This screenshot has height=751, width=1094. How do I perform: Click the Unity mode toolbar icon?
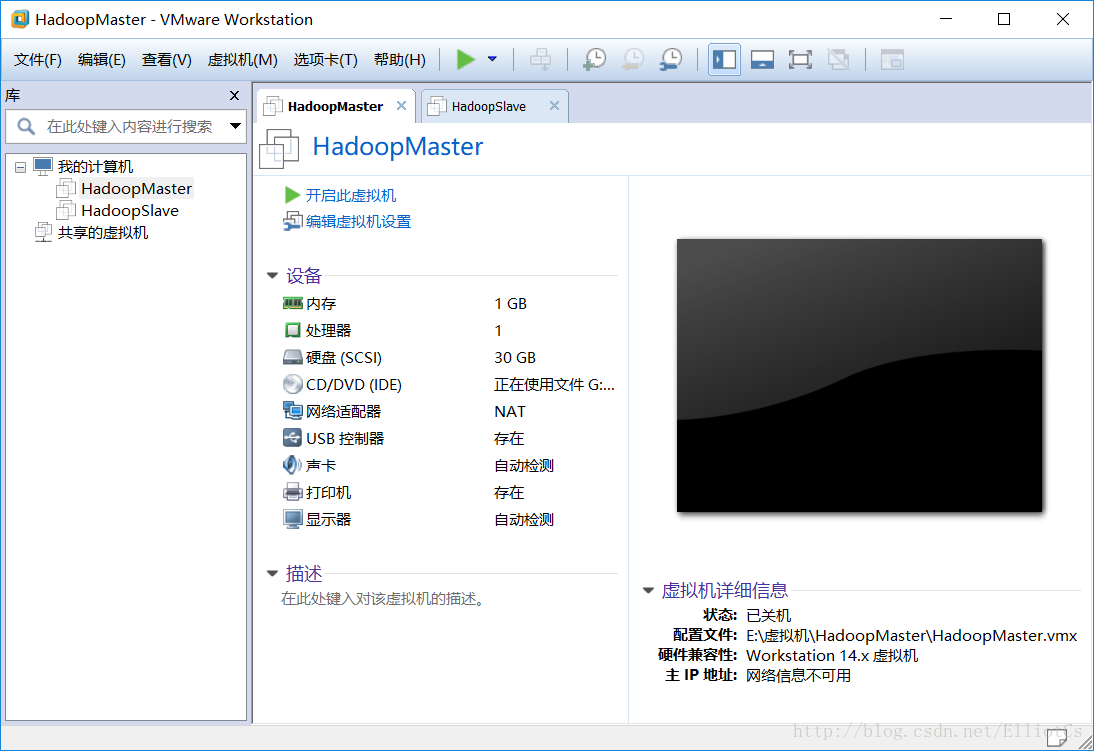(x=838, y=59)
